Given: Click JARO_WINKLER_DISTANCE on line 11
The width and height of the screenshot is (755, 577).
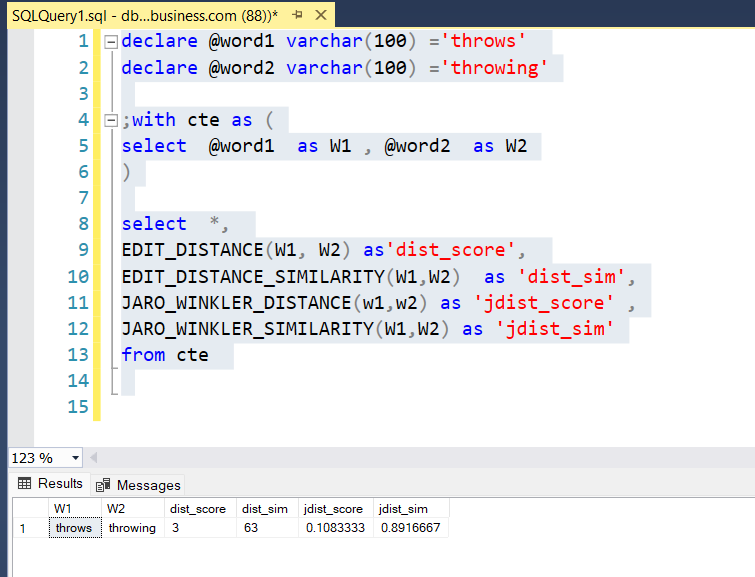Looking at the screenshot, I should click(236, 303).
